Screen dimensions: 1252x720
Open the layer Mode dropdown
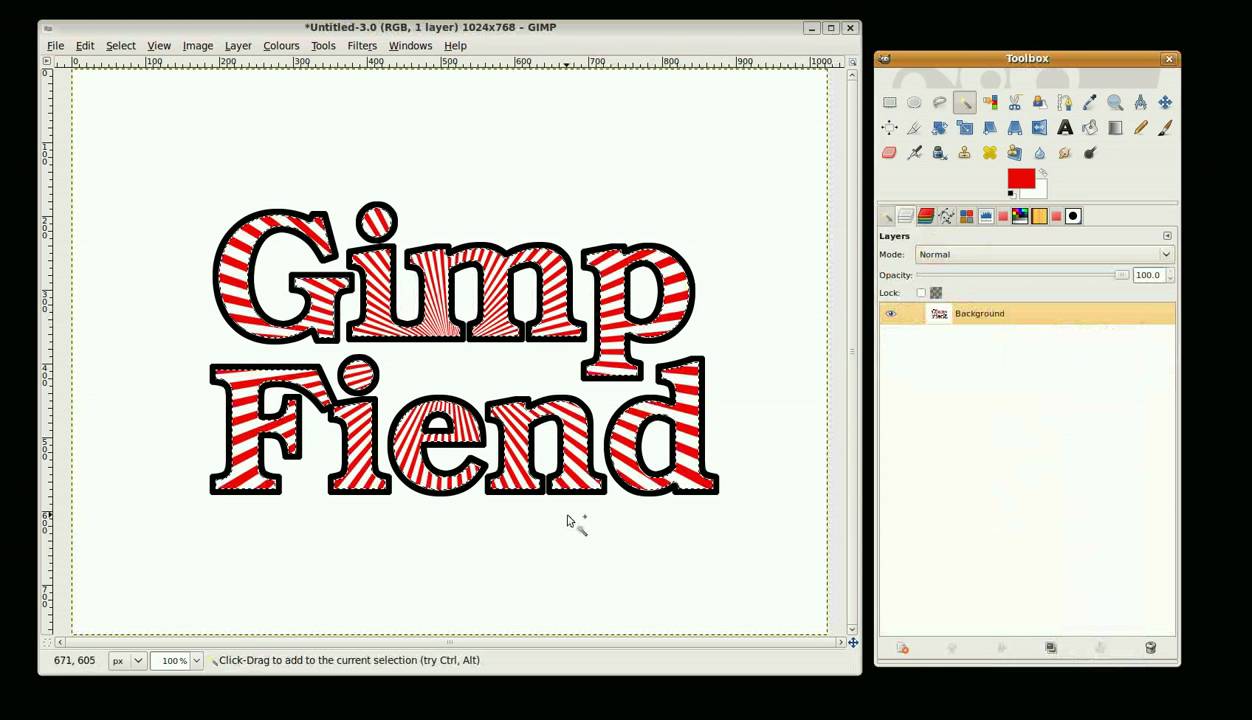[x=1044, y=254]
